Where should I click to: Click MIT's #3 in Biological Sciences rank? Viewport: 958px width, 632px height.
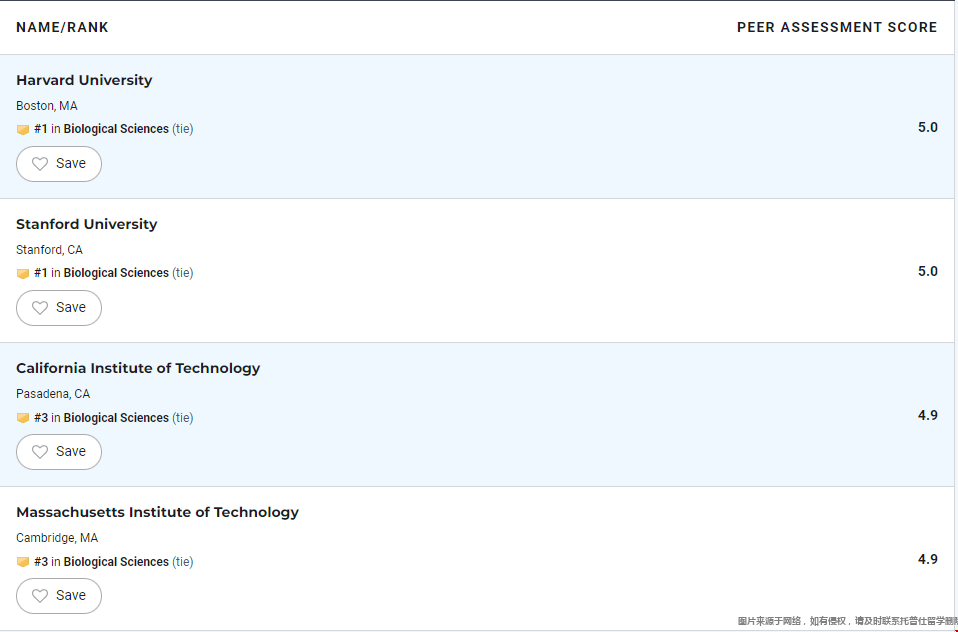pos(114,562)
